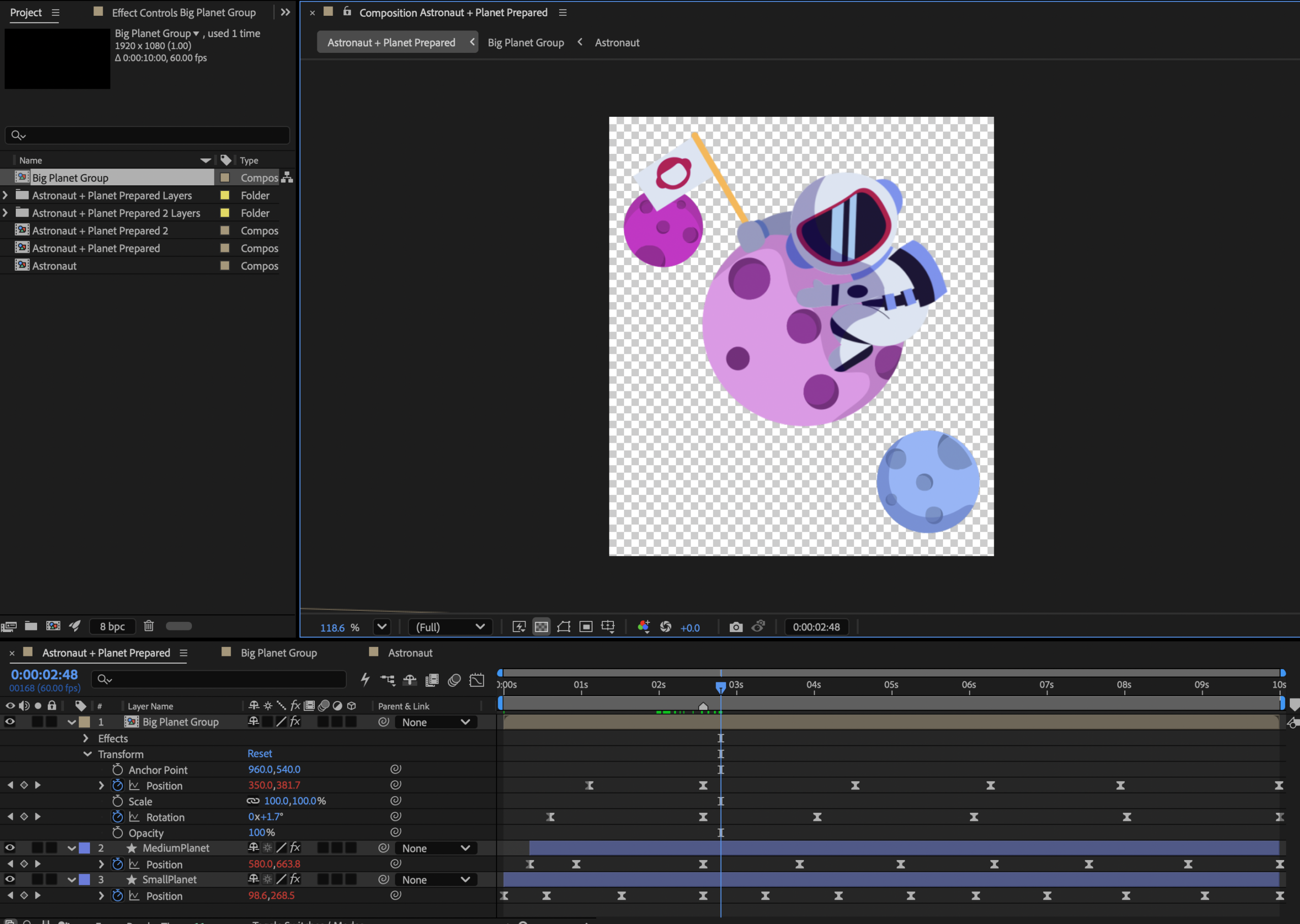Toggle Rotation stopwatch on Big Planet Group

(118, 816)
